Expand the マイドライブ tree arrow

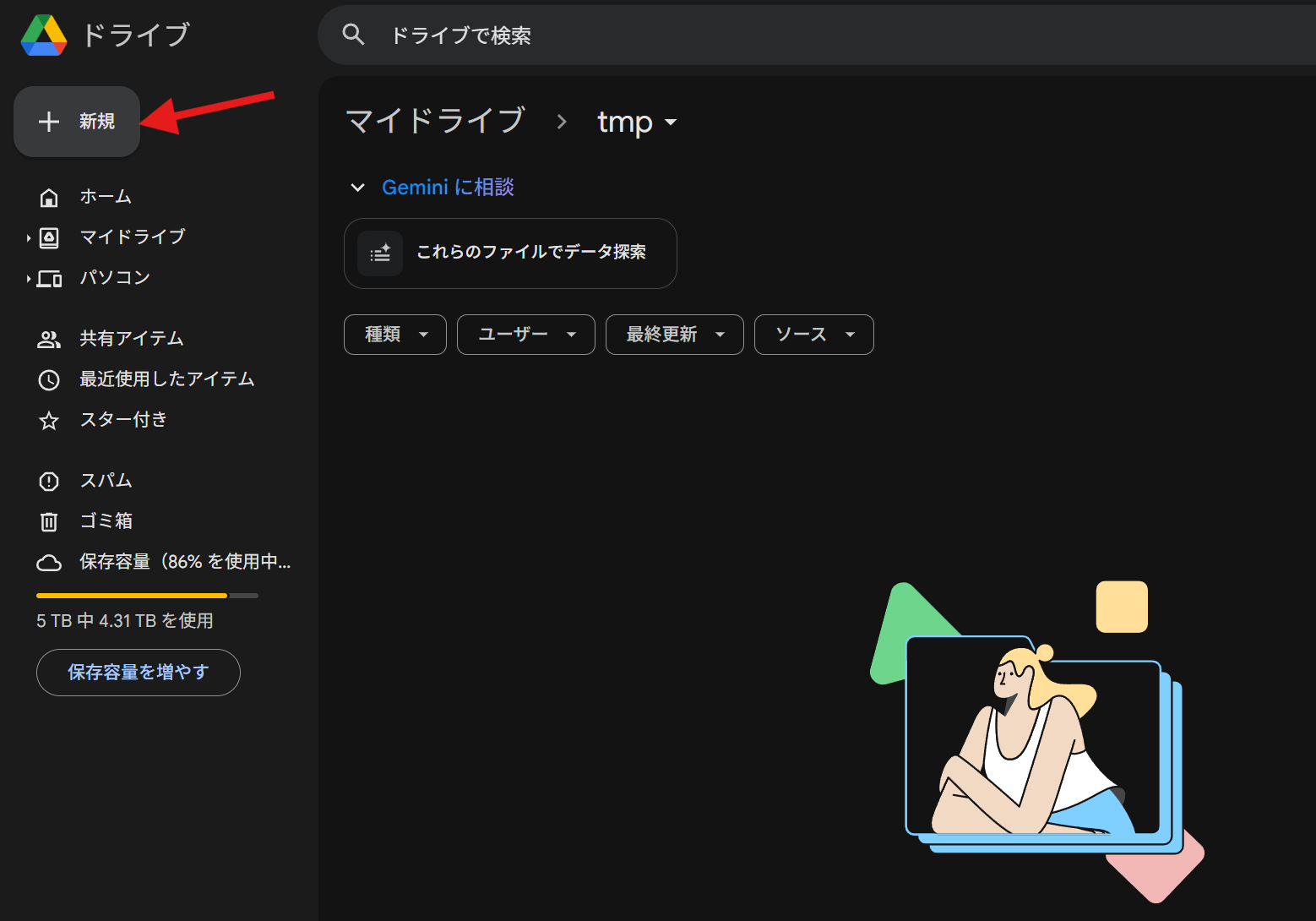[x=29, y=238]
